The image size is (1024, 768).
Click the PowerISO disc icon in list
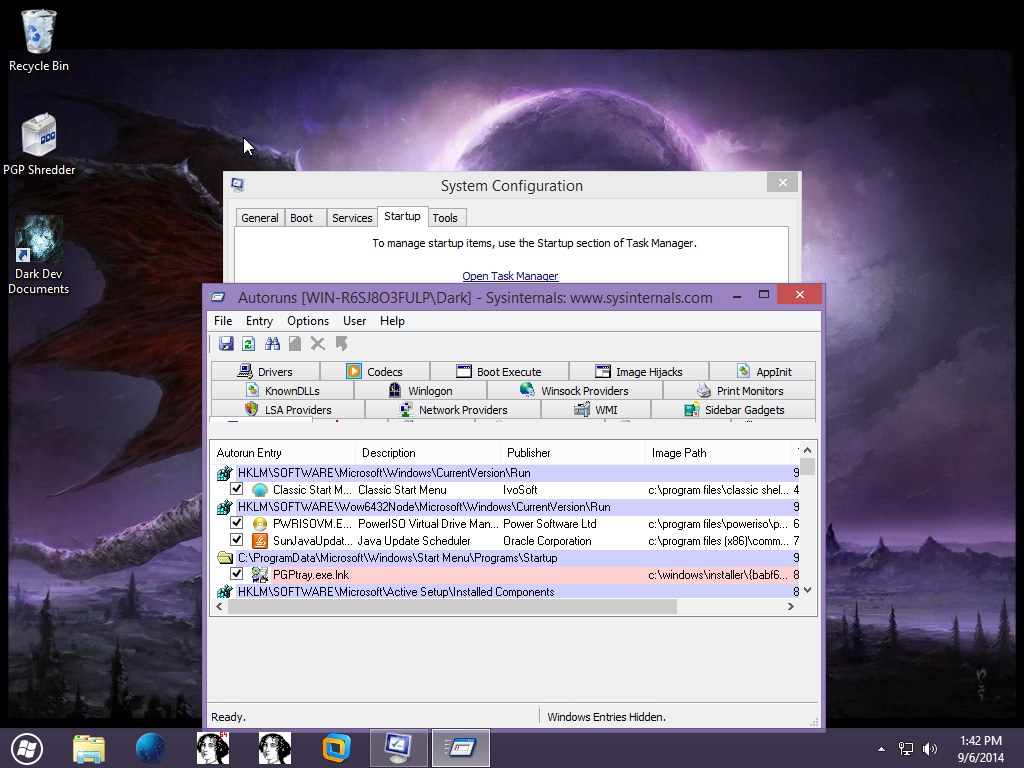pyautogui.click(x=260, y=524)
